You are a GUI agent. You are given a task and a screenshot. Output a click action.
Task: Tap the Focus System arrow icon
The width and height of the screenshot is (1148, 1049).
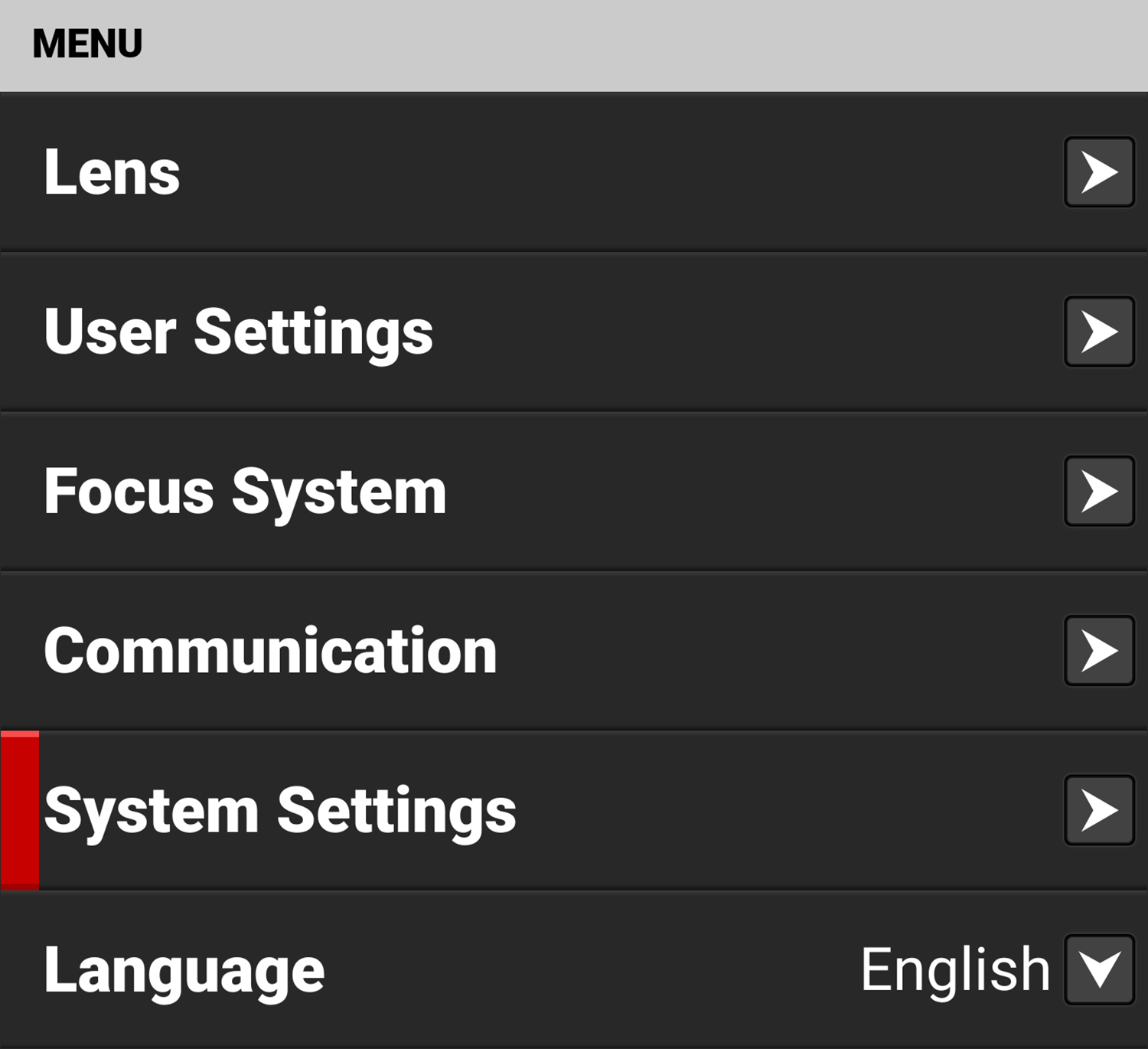pos(1099,491)
